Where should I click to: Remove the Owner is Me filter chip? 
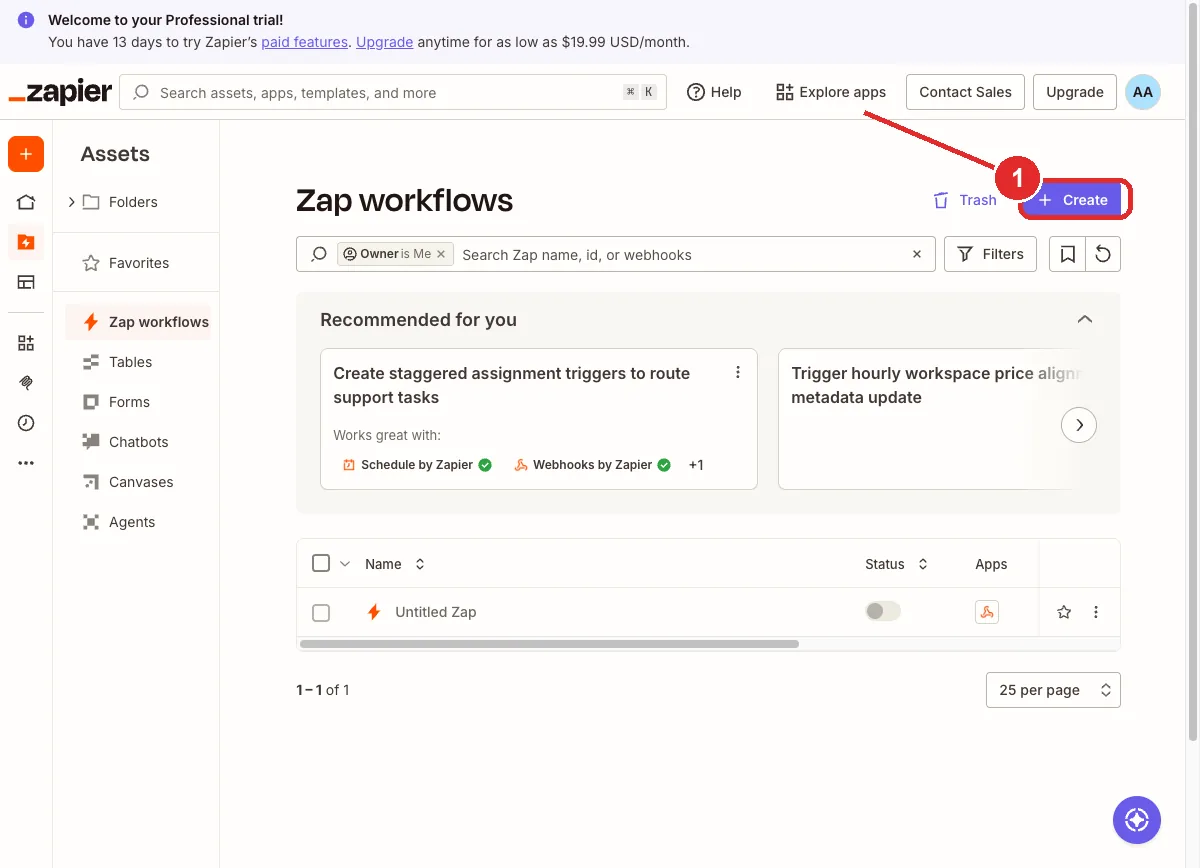(x=441, y=254)
